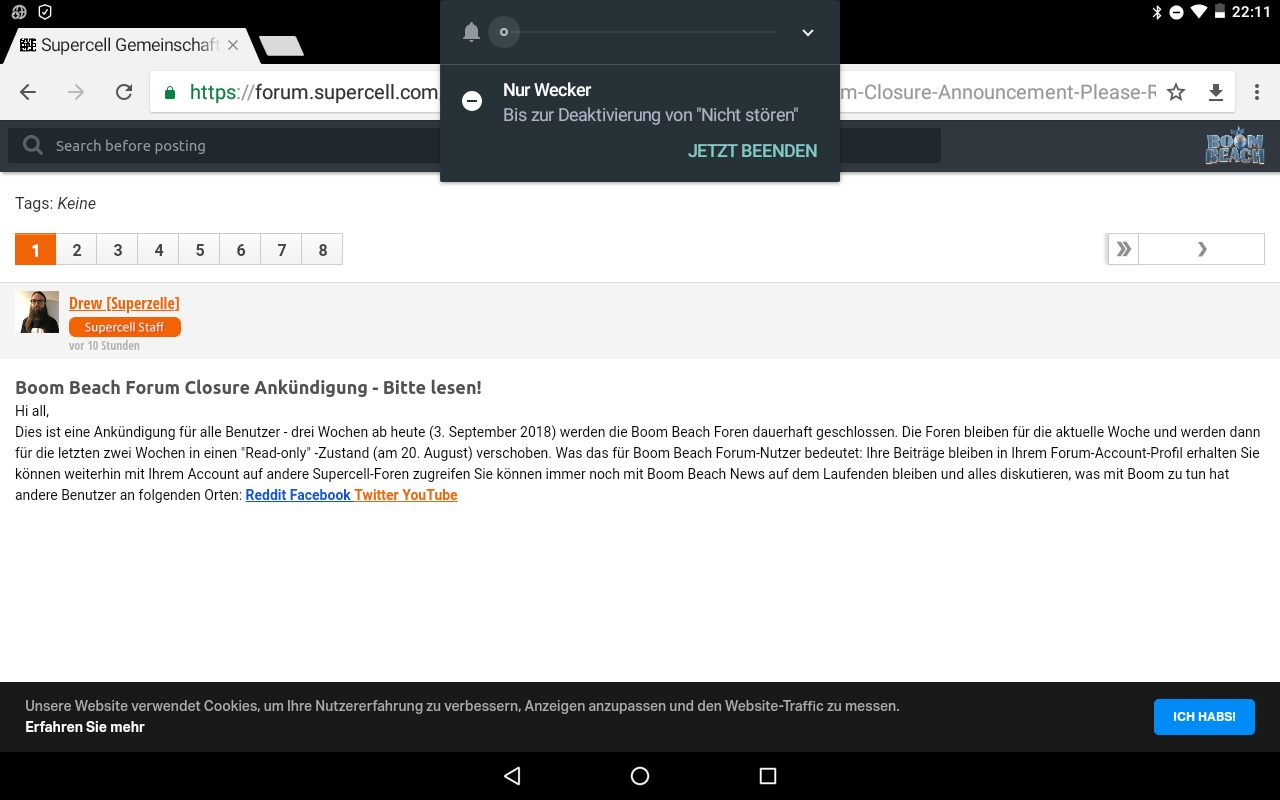Viewport: 1280px width, 800px height.
Task: Expand the volume panel chevron
Action: tap(808, 32)
